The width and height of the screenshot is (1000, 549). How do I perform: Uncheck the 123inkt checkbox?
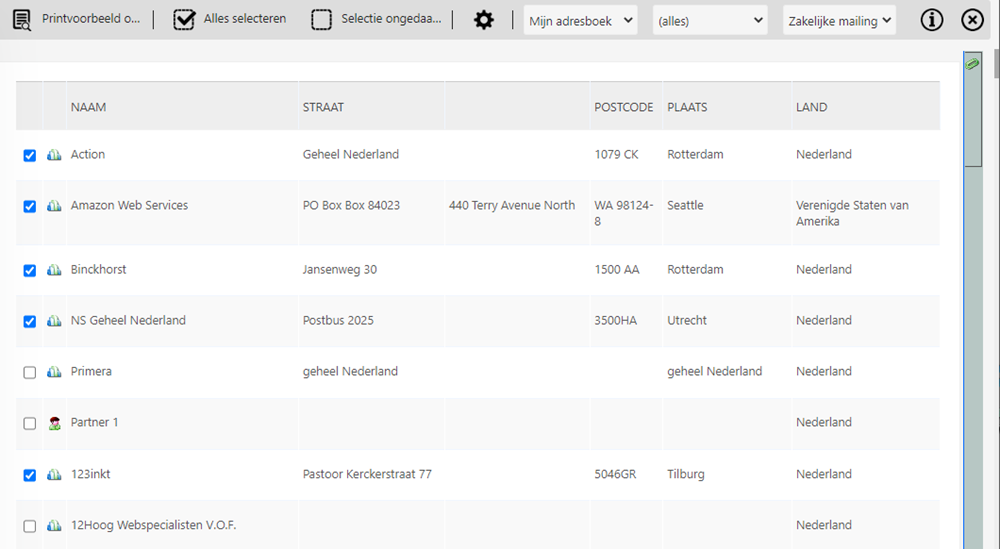pos(29,475)
